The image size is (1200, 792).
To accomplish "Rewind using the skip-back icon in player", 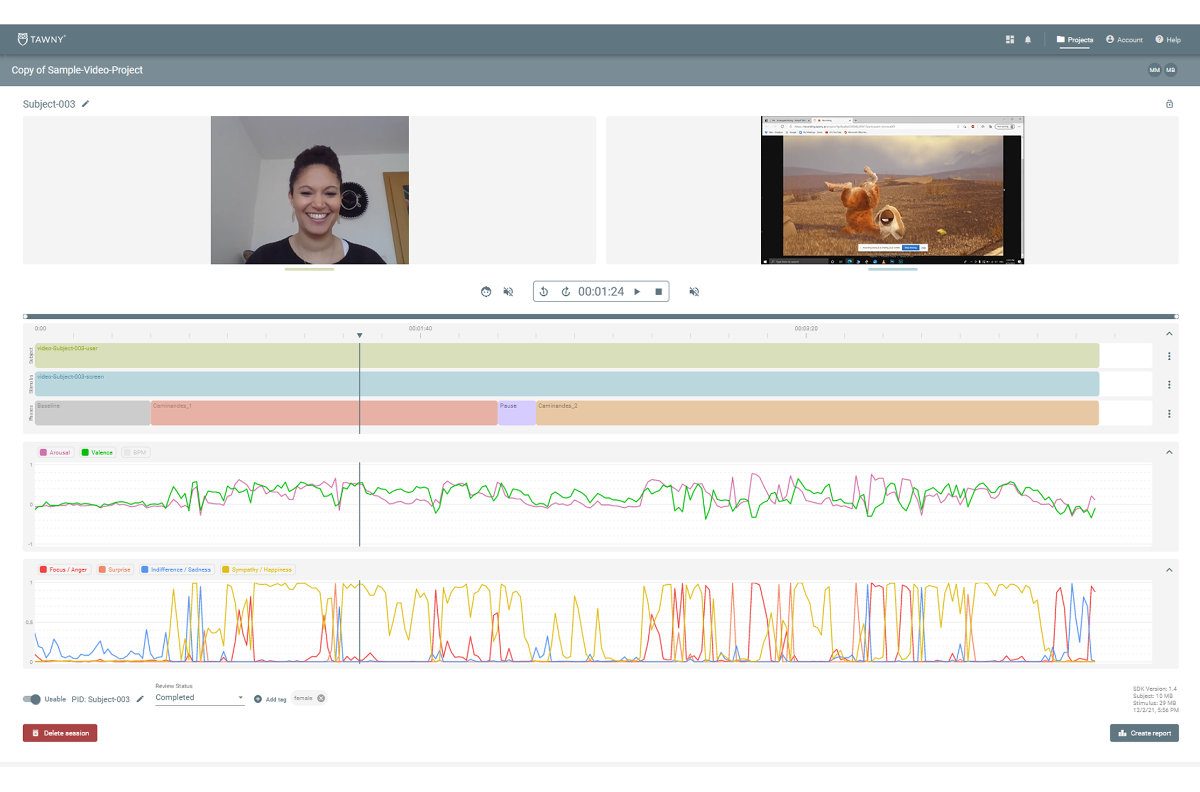I will (544, 292).
